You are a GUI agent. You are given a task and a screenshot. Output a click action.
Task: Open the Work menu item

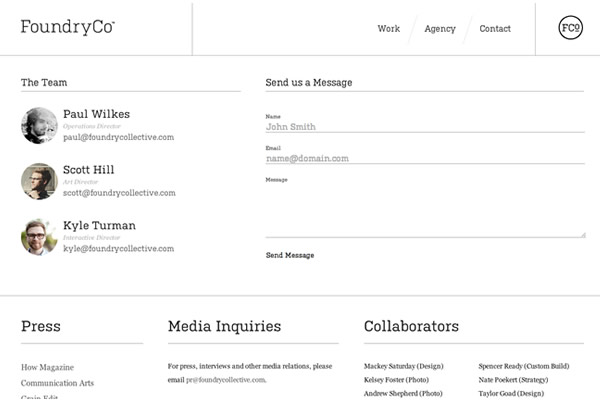click(388, 29)
